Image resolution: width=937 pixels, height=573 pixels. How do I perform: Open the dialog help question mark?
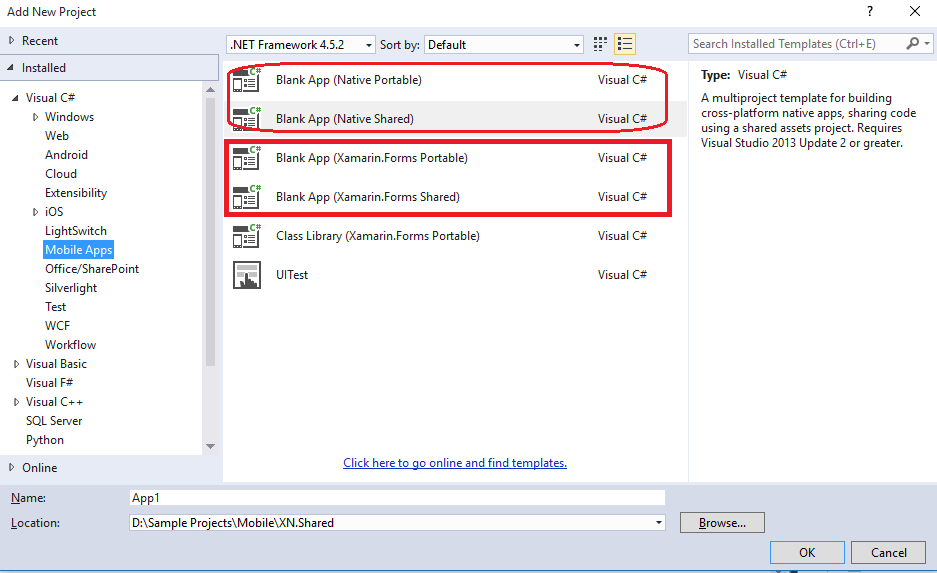click(x=869, y=11)
